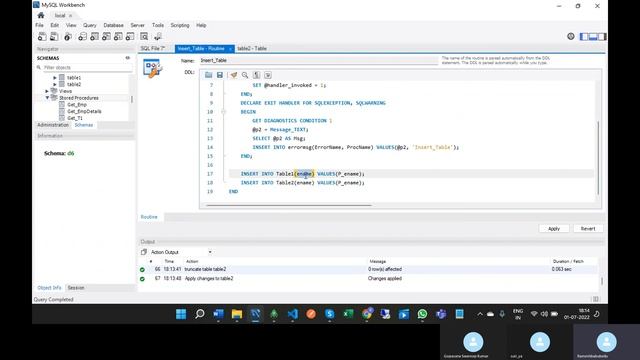
Task: Create a new table toolbar icon
Action: [x=94, y=37]
